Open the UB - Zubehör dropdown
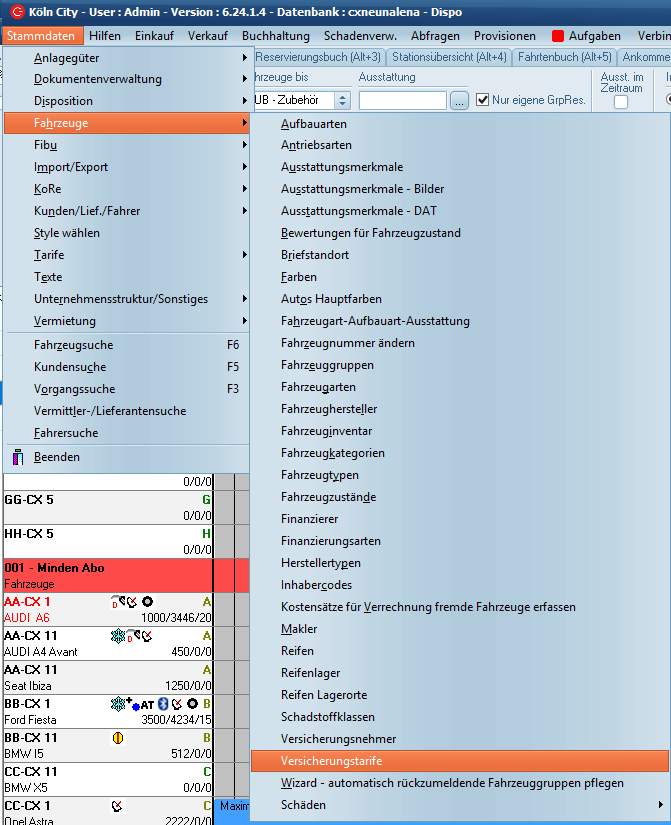 click(x=342, y=100)
